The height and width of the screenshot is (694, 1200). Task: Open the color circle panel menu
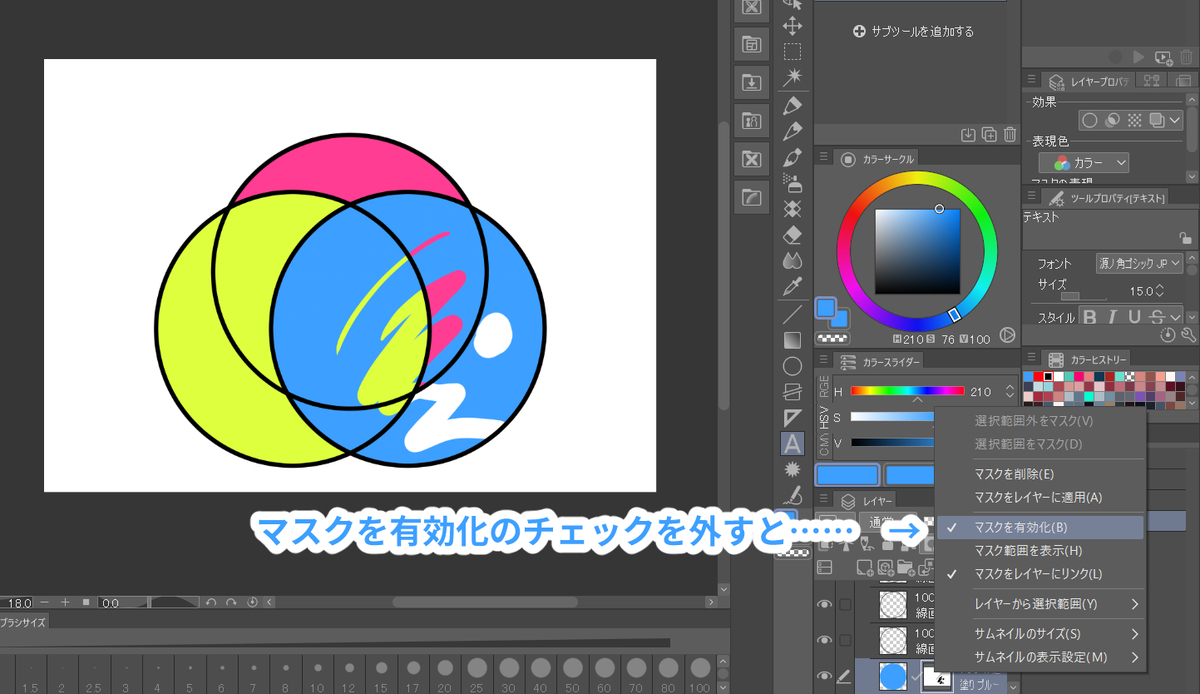tap(824, 158)
